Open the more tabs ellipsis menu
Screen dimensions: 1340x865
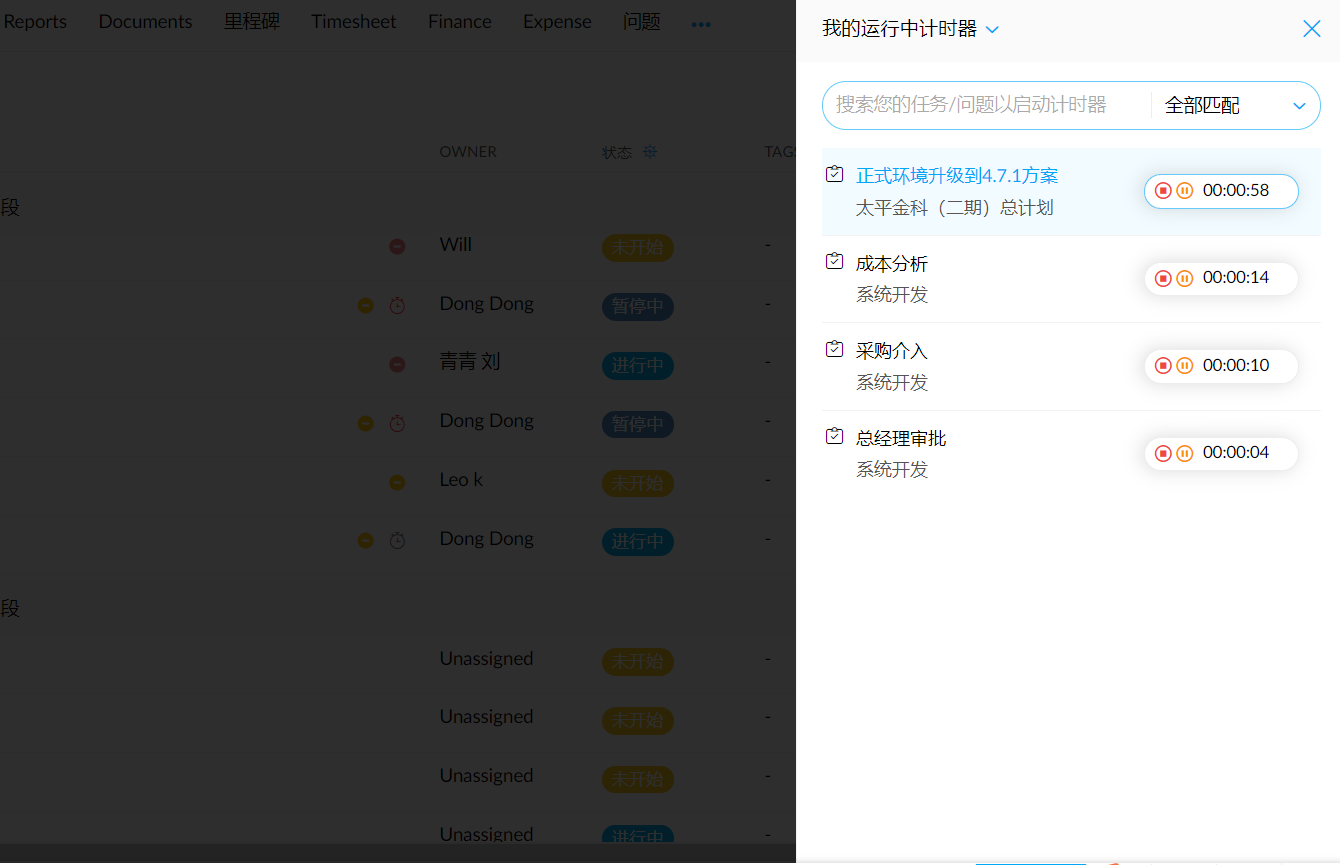click(x=701, y=24)
